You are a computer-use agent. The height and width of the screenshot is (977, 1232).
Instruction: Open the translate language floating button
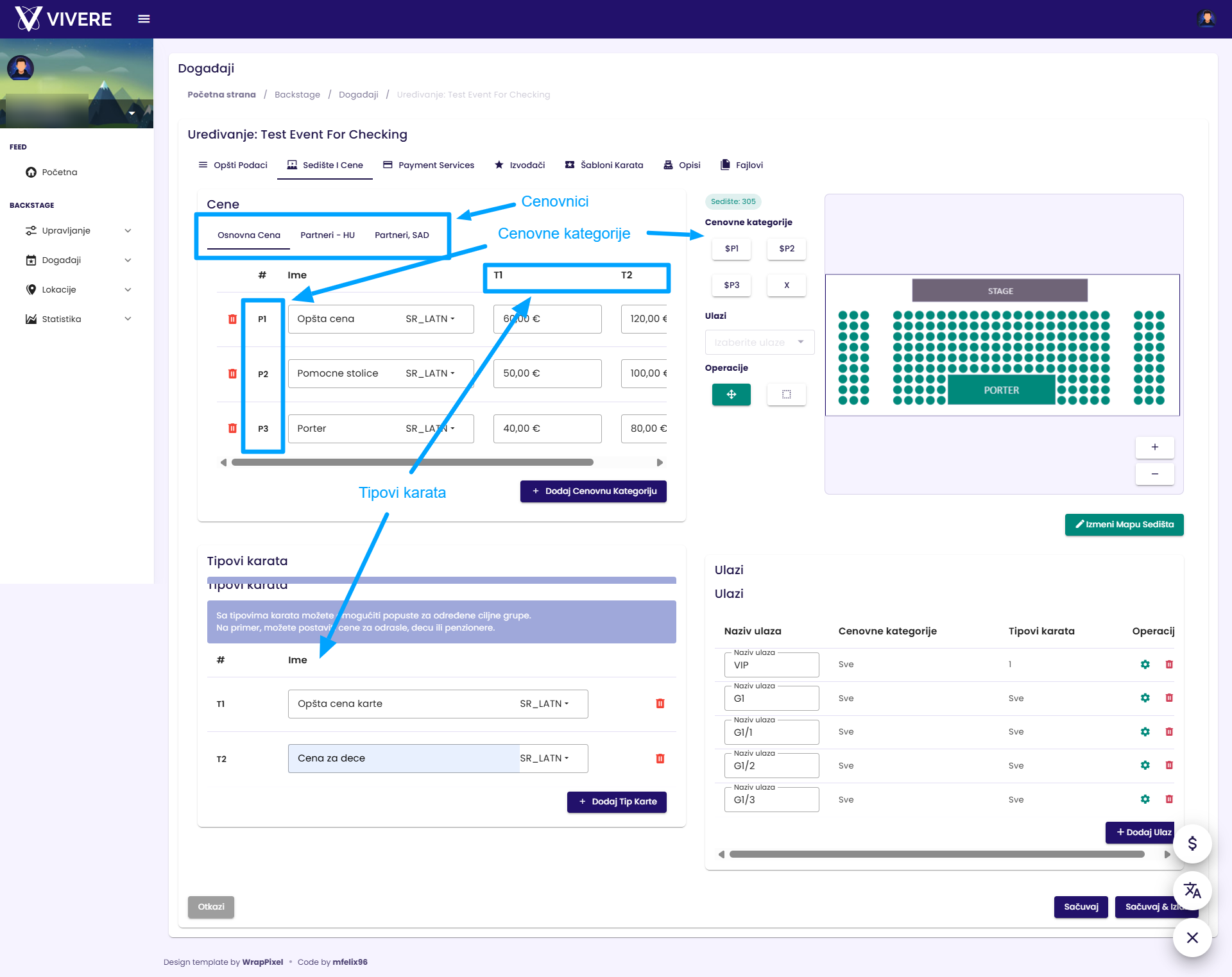[1192, 890]
